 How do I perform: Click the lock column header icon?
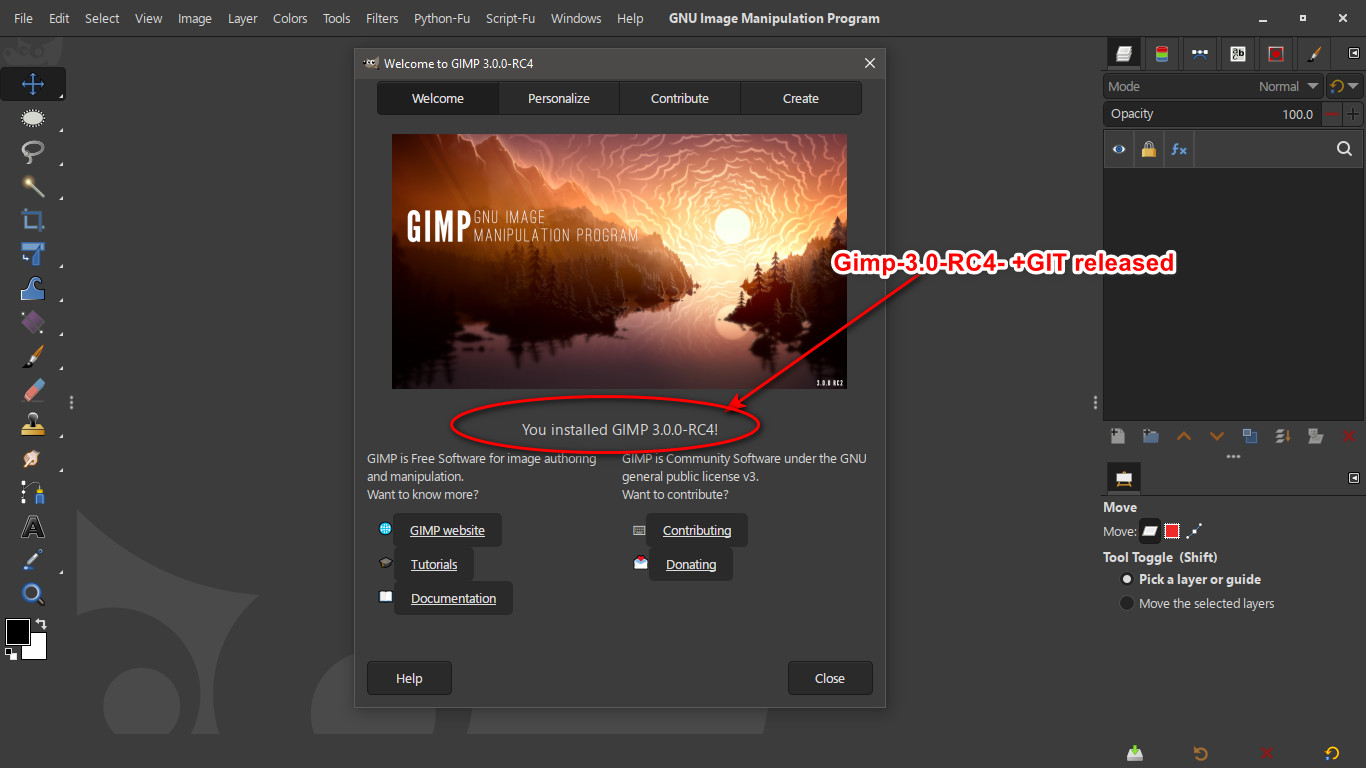point(1148,149)
